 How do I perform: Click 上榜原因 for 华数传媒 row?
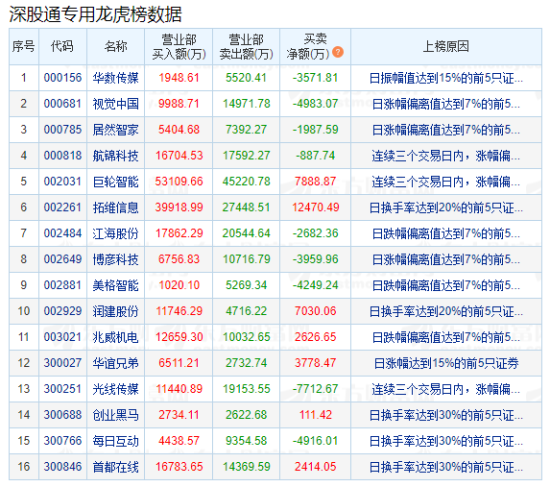(446, 78)
